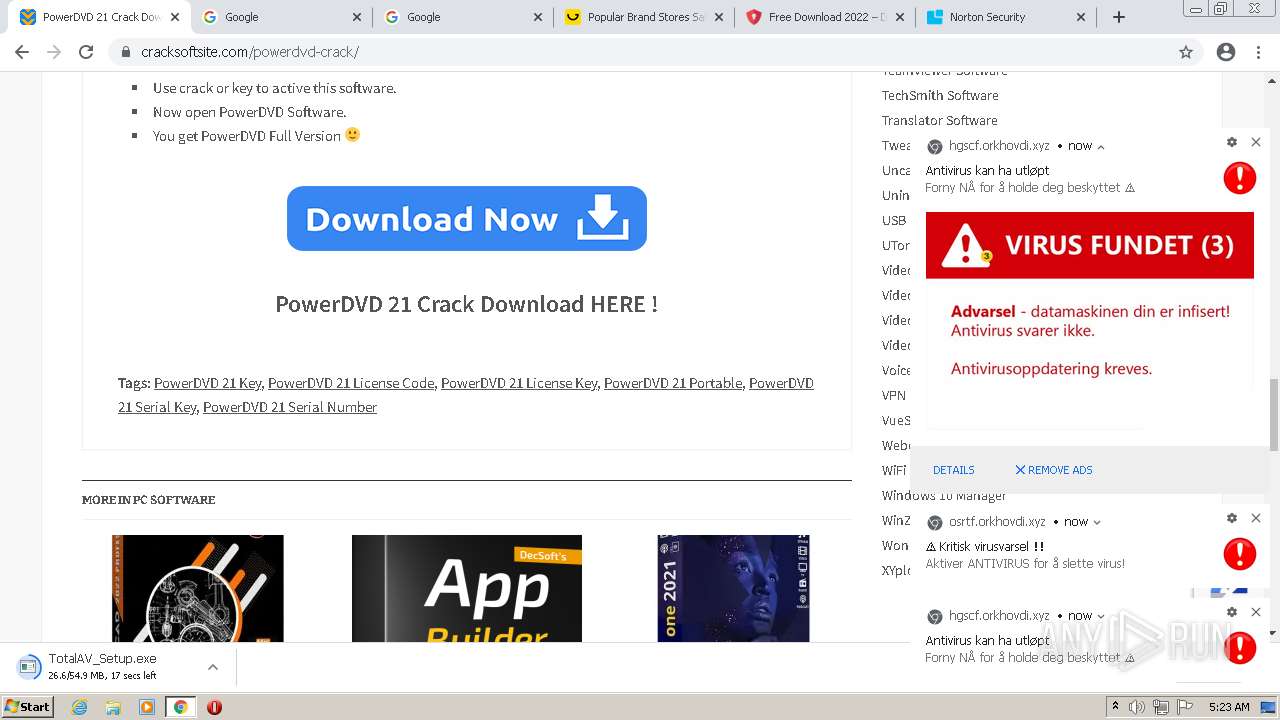Click the browser forward arrow
The height and width of the screenshot is (720, 1280).
[54, 52]
